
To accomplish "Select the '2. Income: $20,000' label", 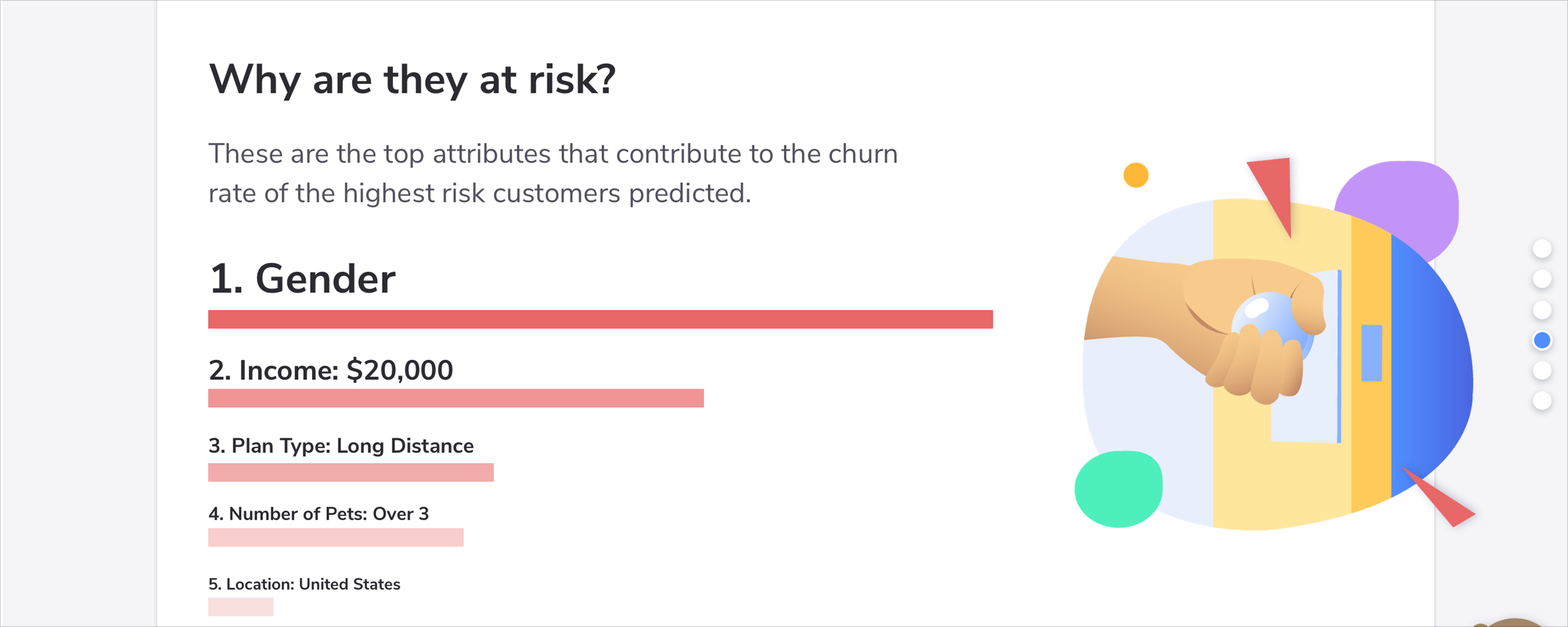I will pos(330,370).
